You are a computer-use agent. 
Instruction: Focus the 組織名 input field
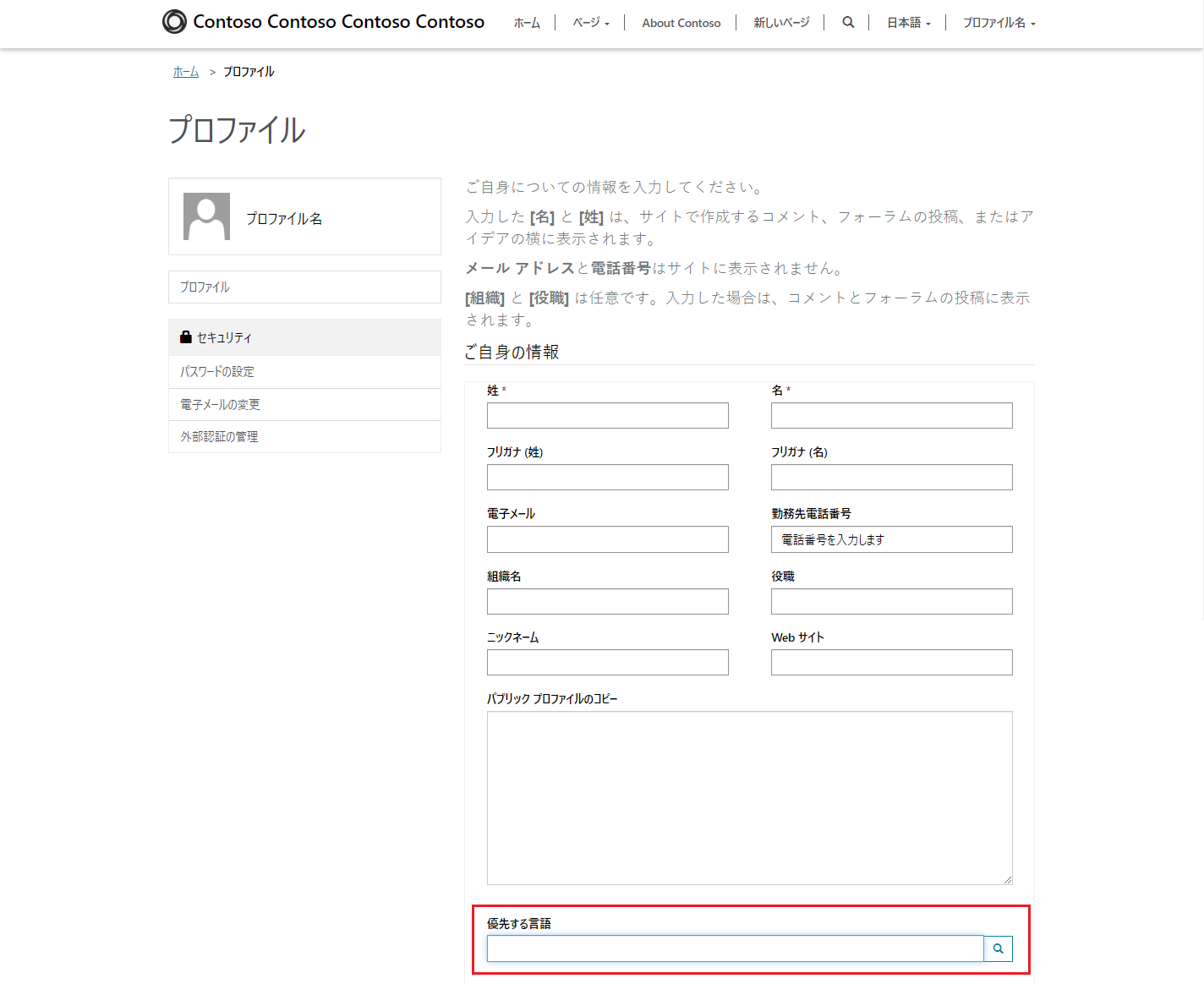[x=608, y=601]
